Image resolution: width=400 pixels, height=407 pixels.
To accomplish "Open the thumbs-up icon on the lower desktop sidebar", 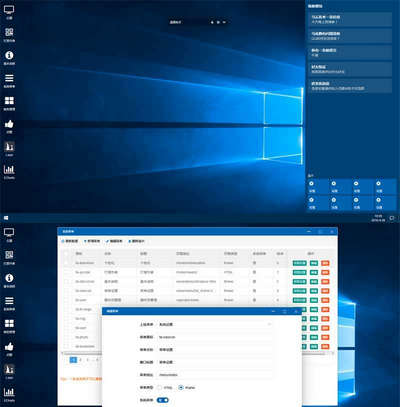I will [9, 347].
